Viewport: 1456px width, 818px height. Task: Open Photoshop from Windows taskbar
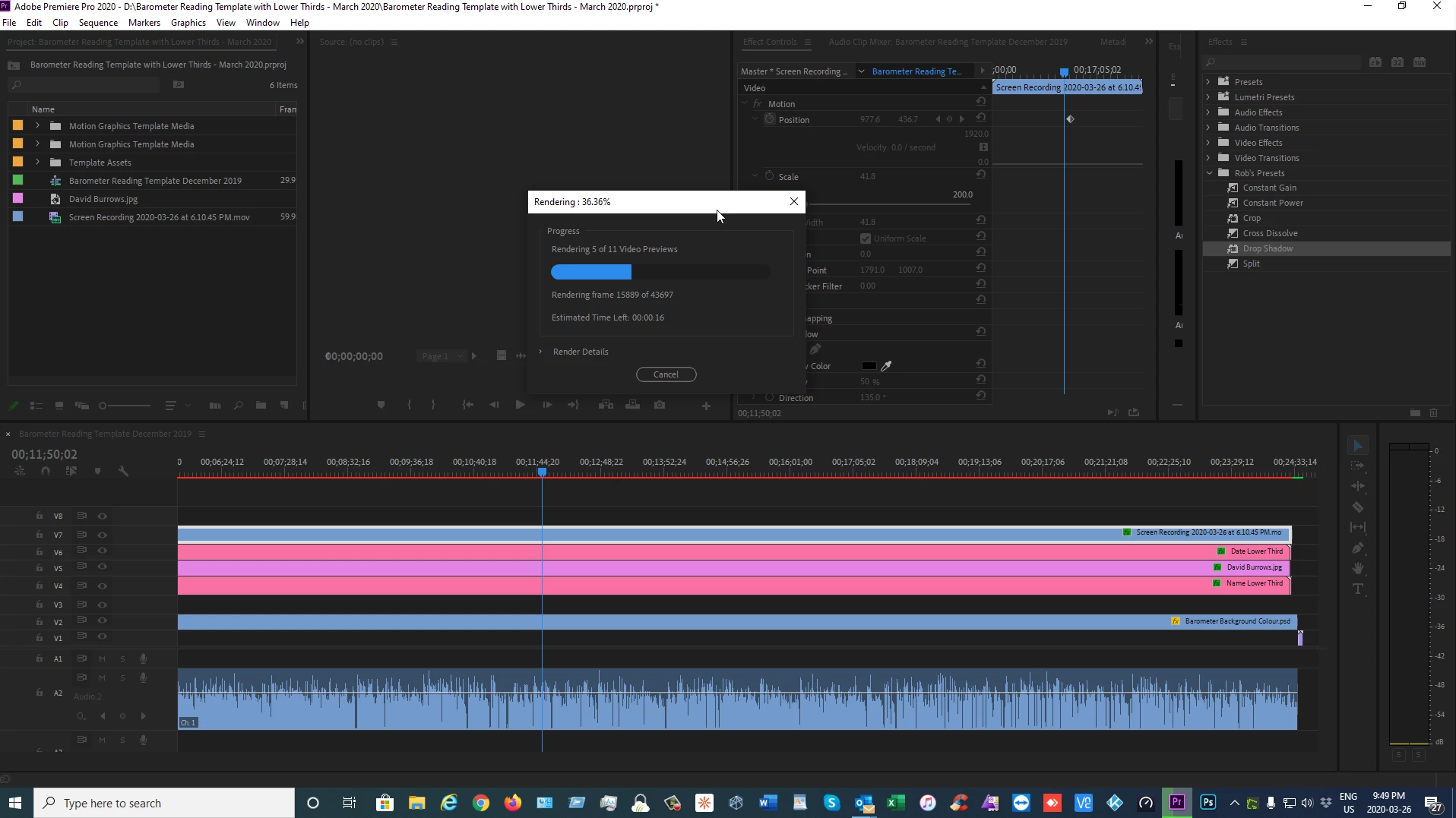pyautogui.click(x=1208, y=802)
